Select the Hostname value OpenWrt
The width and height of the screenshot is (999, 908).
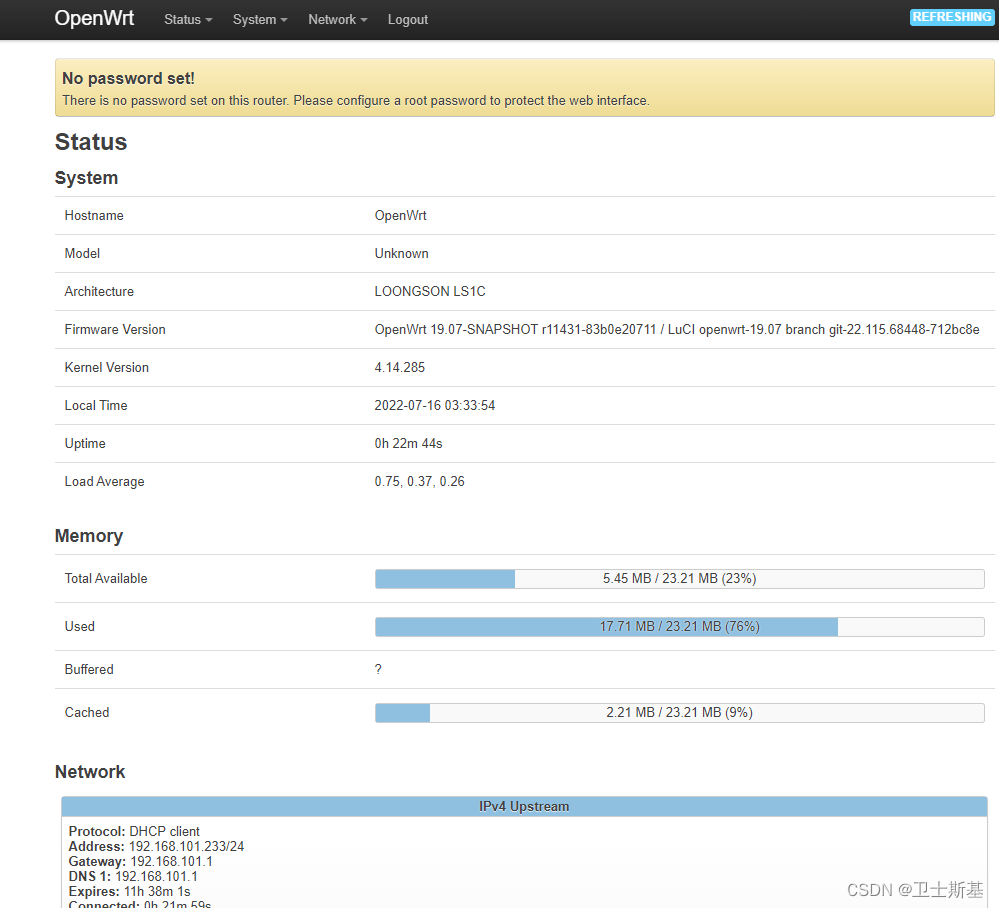coord(400,215)
